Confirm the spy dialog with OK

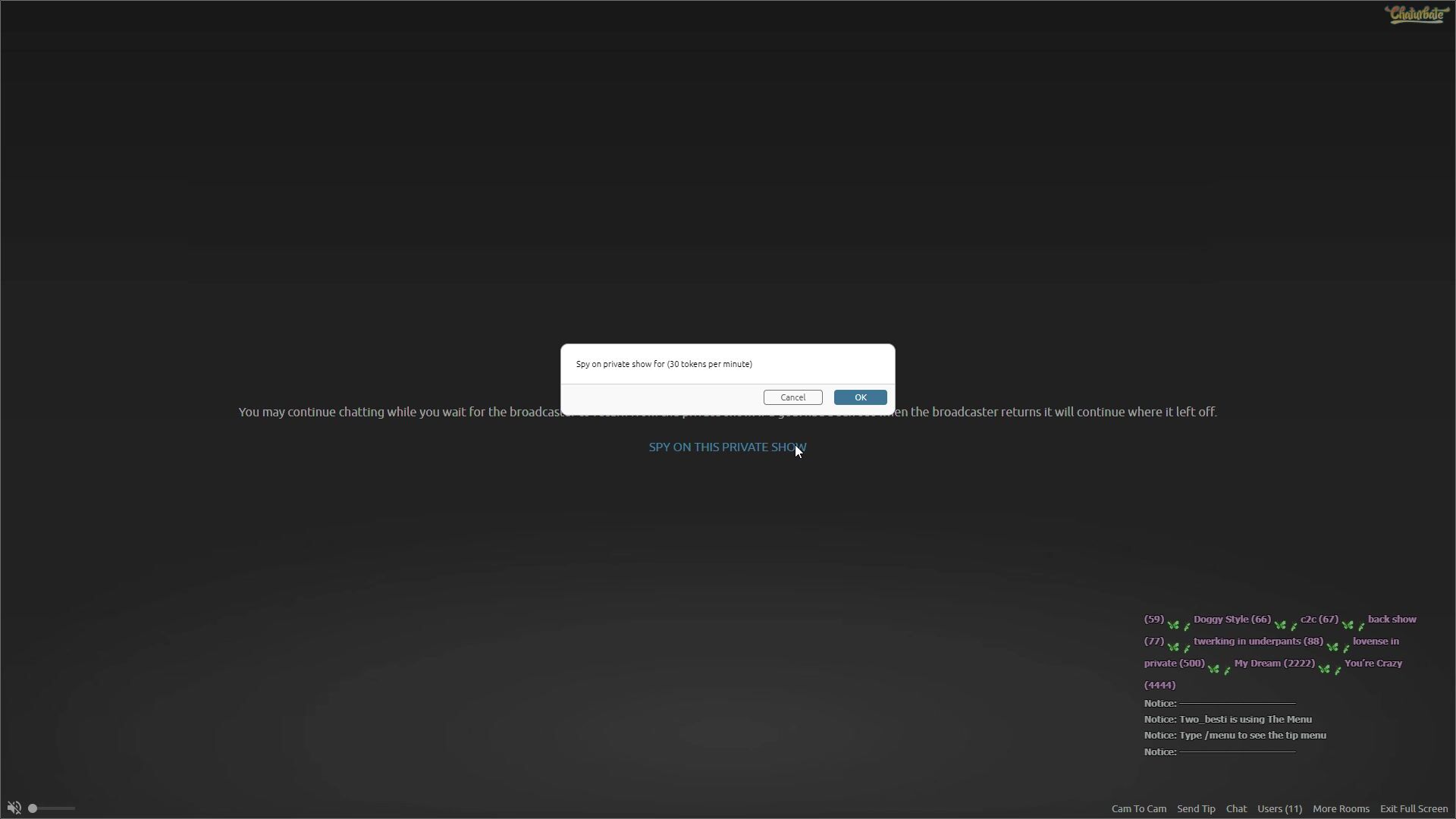[x=860, y=397]
